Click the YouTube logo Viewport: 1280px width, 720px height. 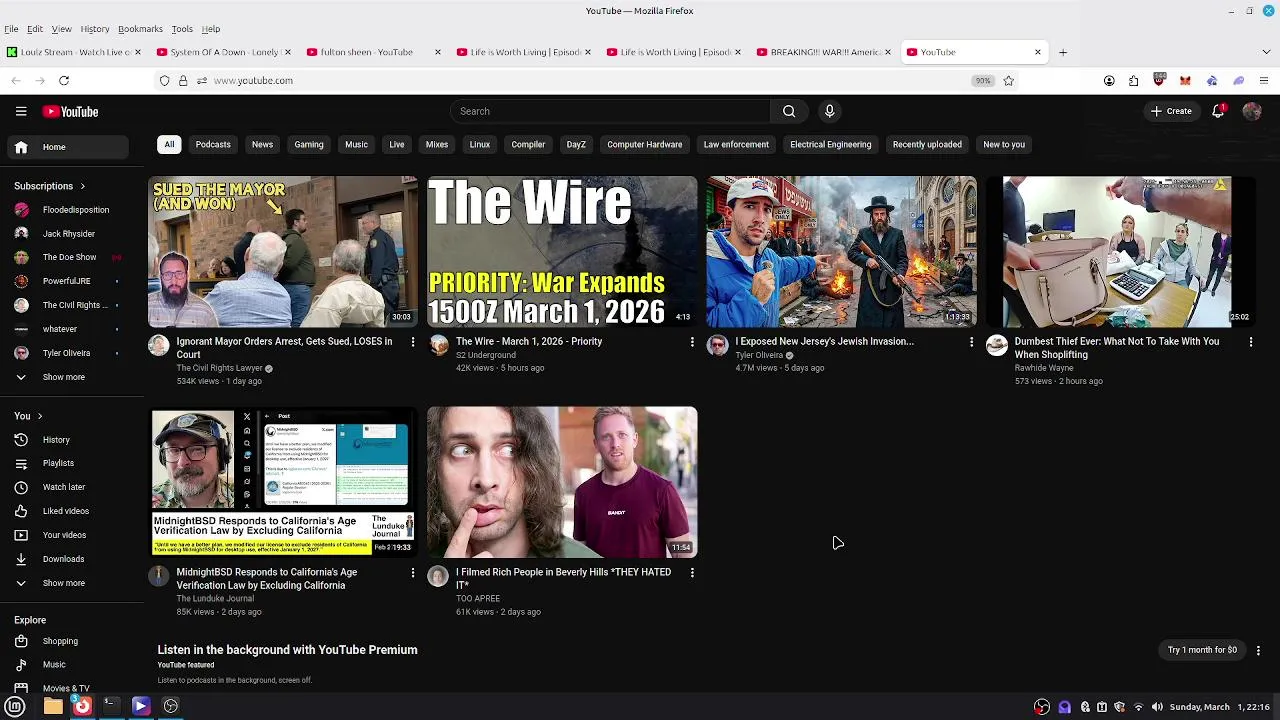(70, 111)
